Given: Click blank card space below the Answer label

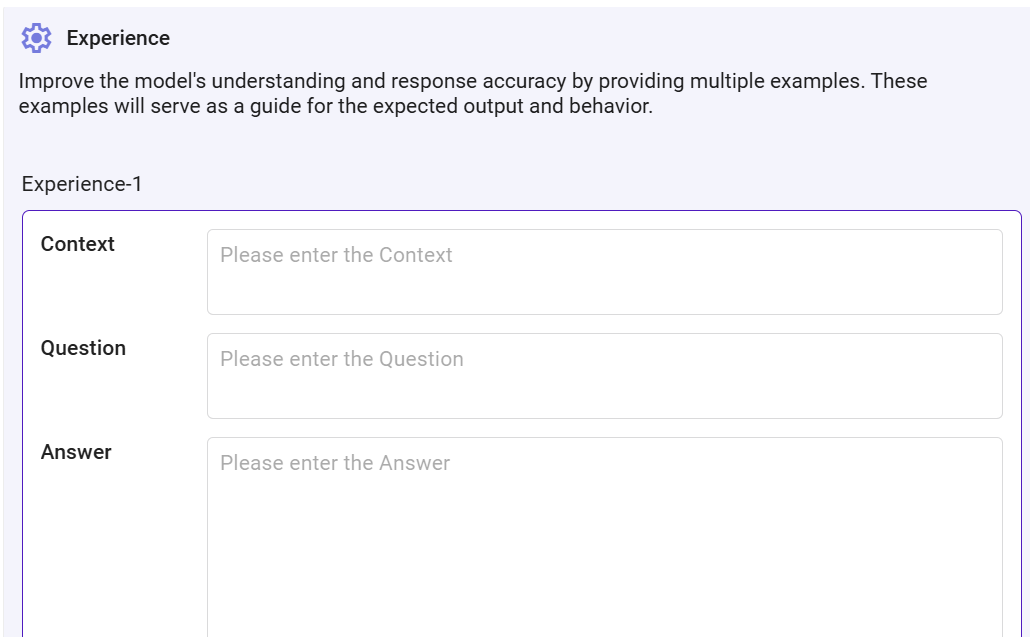Looking at the screenshot, I should pos(110,550).
